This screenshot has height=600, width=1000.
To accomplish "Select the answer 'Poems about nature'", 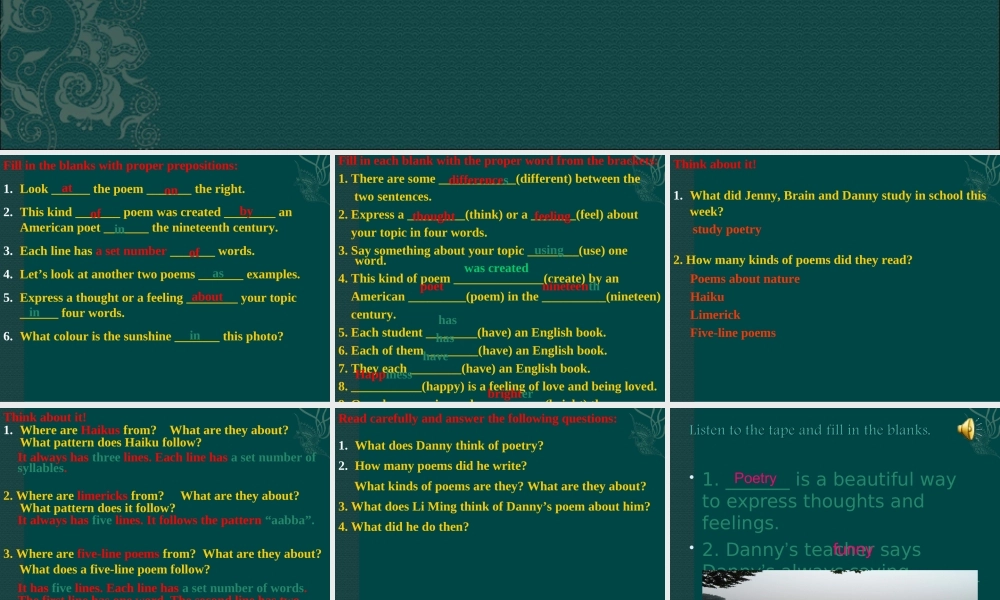I will [x=745, y=279].
